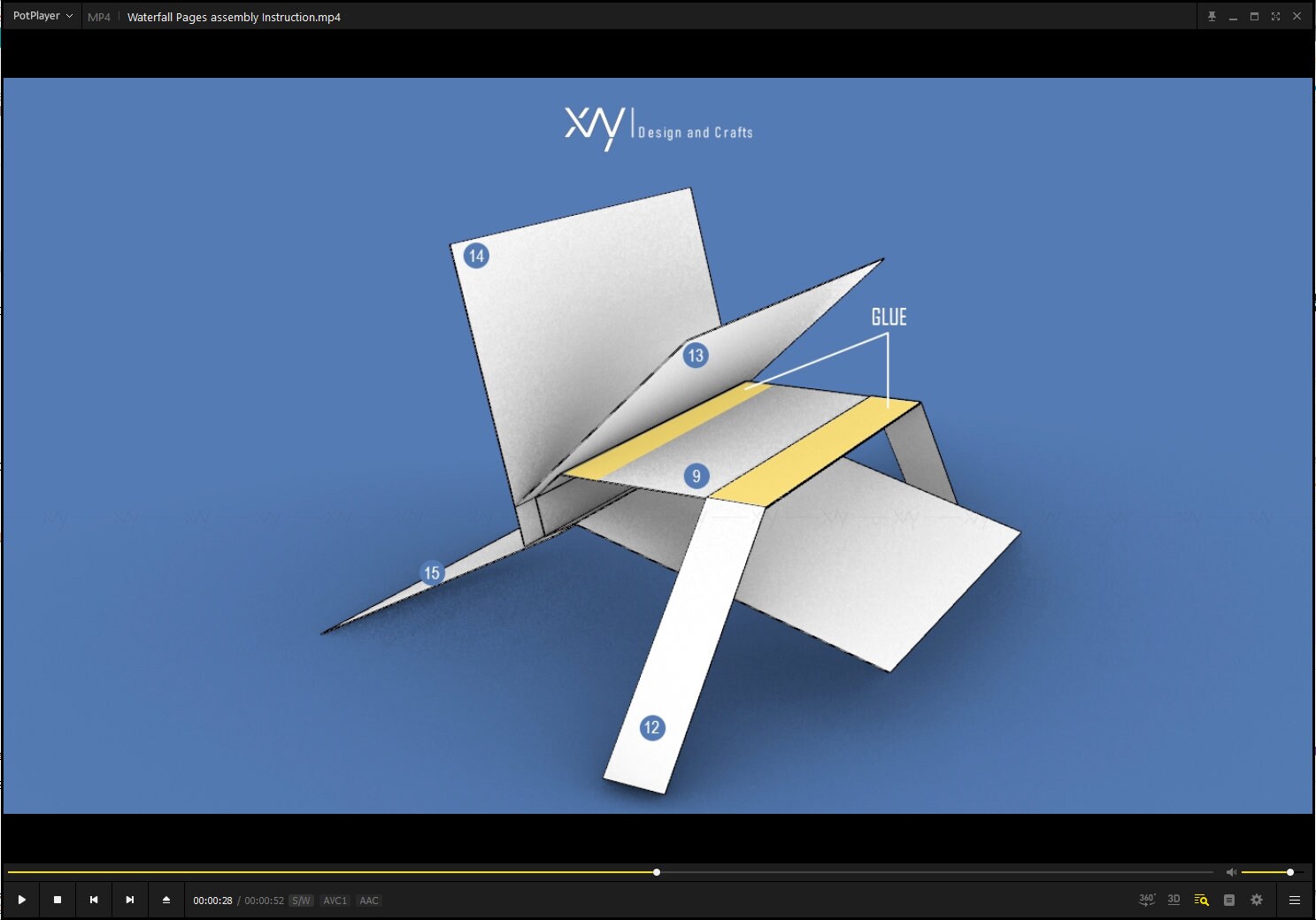Stop video playback
This screenshot has height=920, width=1316.
coord(58,900)
